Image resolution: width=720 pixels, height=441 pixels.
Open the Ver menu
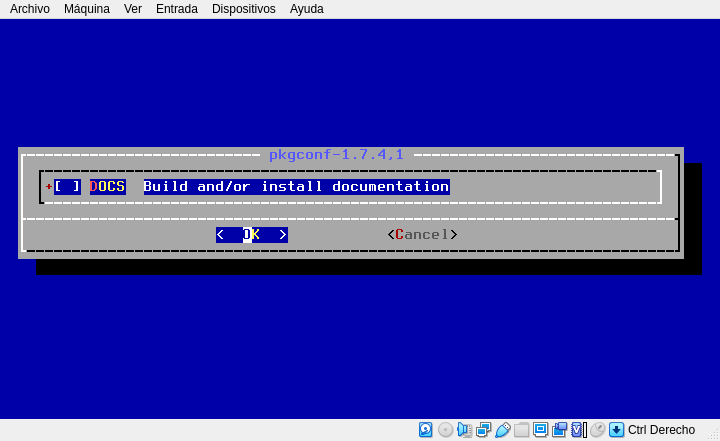[x=133, y=9]
